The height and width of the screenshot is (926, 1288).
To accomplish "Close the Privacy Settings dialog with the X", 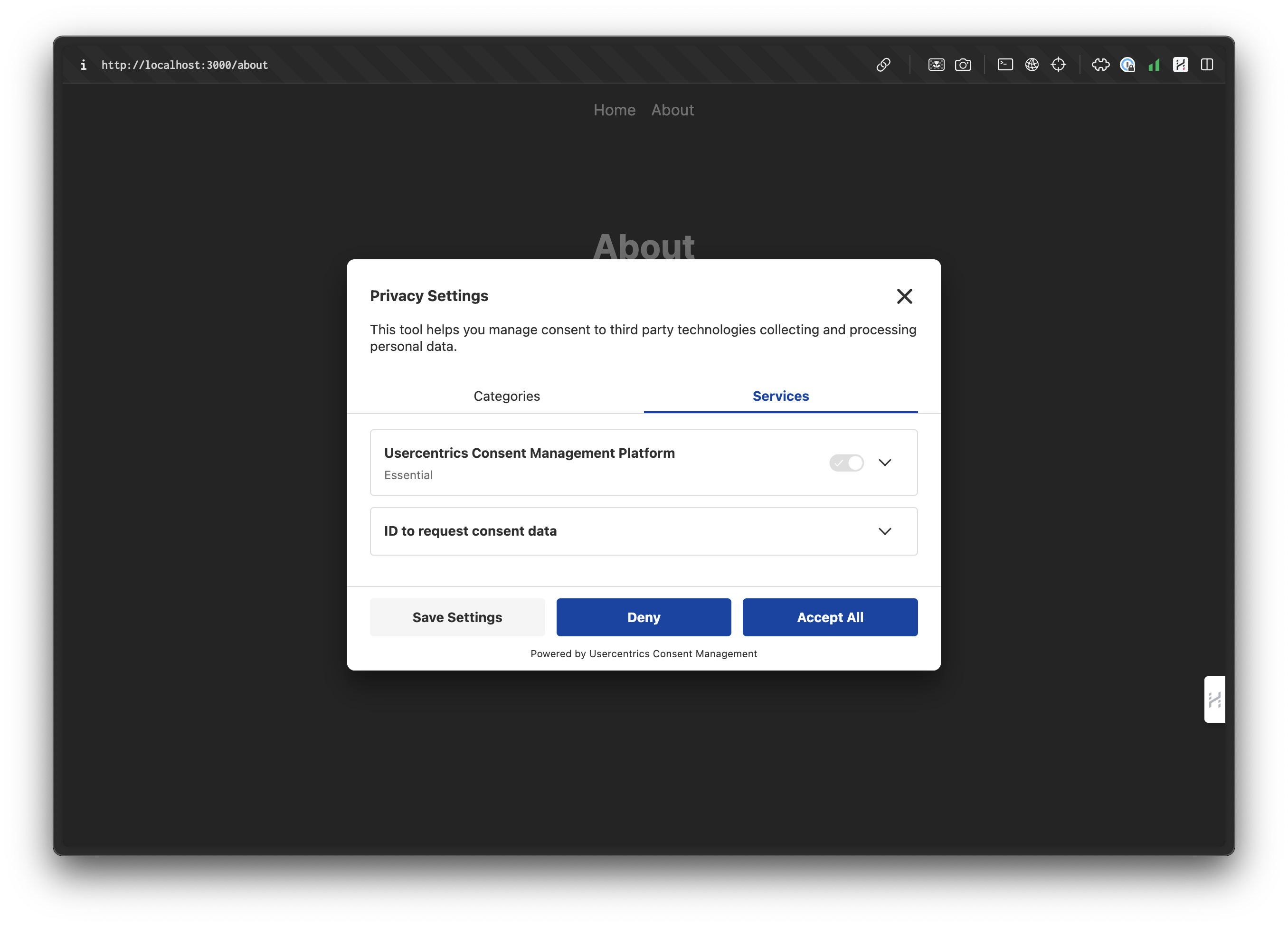I will click(x=904, y=296).
